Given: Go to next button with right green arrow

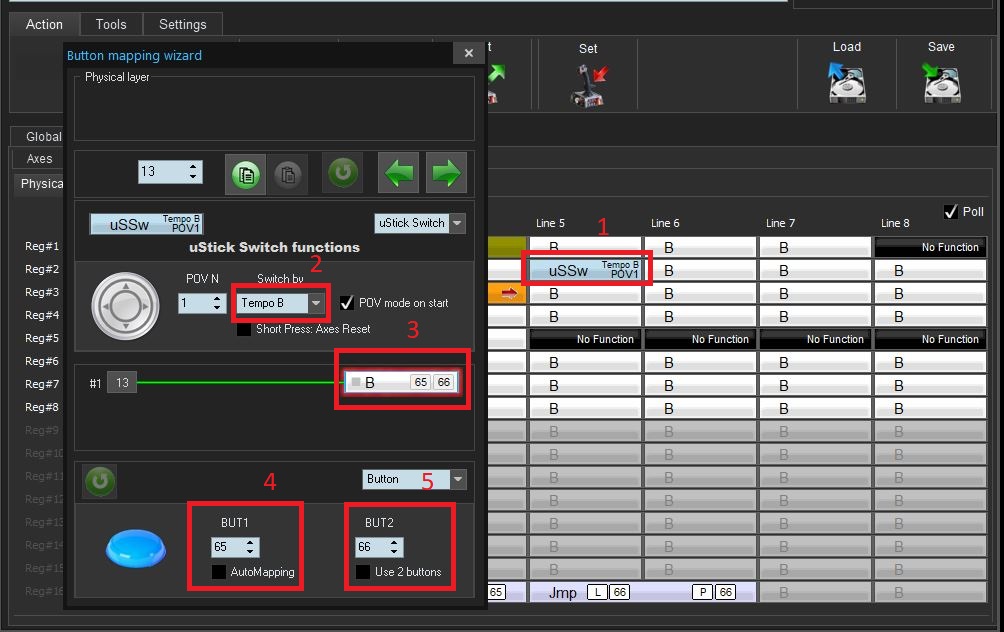Looking at the screenshot, I should tap(446, 173).
